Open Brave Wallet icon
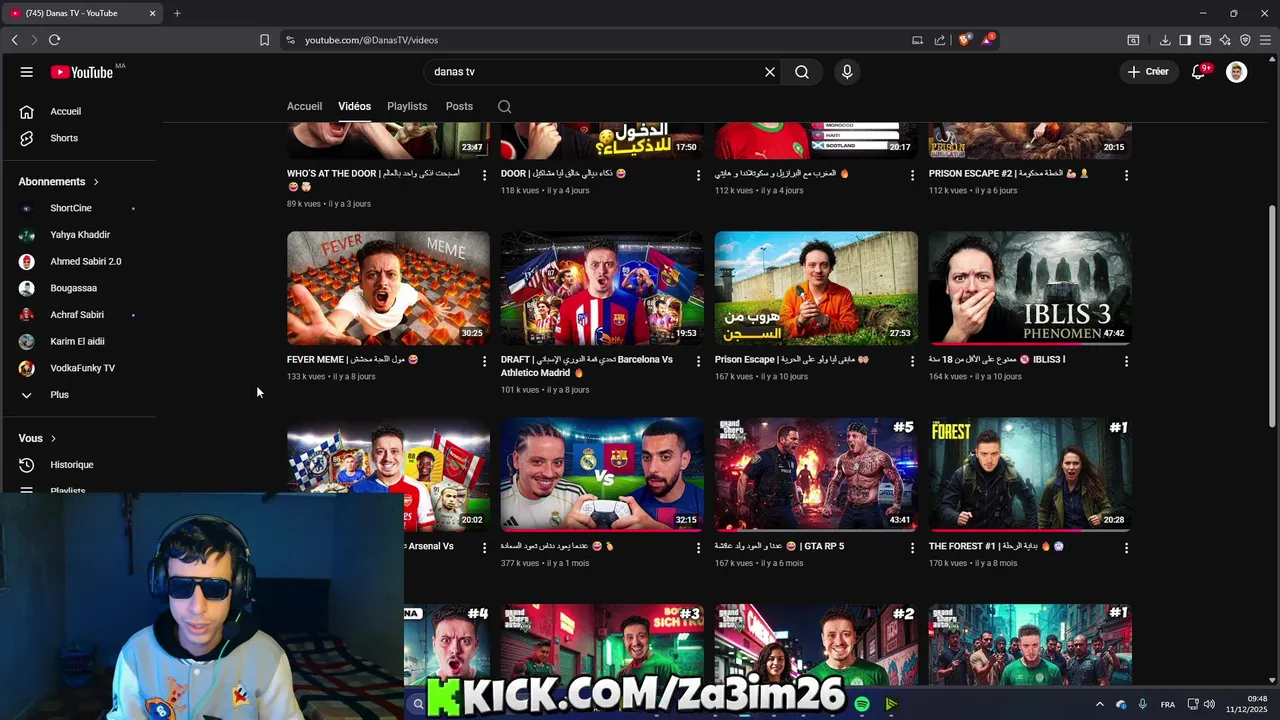The image size is (1280, 720). (1205, 40)
